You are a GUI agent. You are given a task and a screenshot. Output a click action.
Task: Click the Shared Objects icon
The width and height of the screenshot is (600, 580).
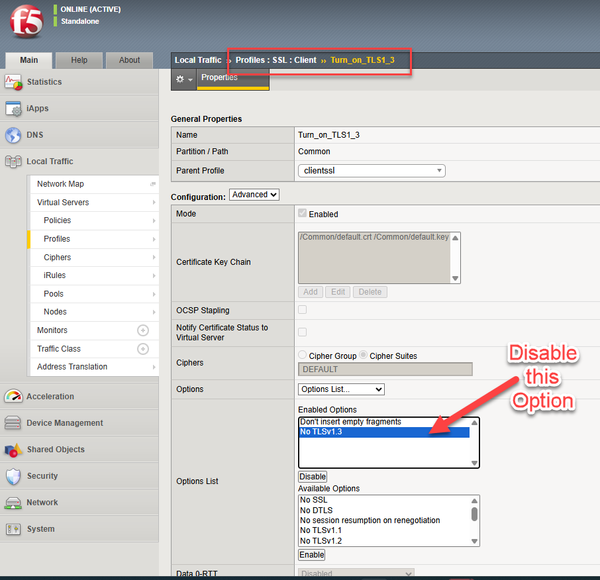[13, 450]
